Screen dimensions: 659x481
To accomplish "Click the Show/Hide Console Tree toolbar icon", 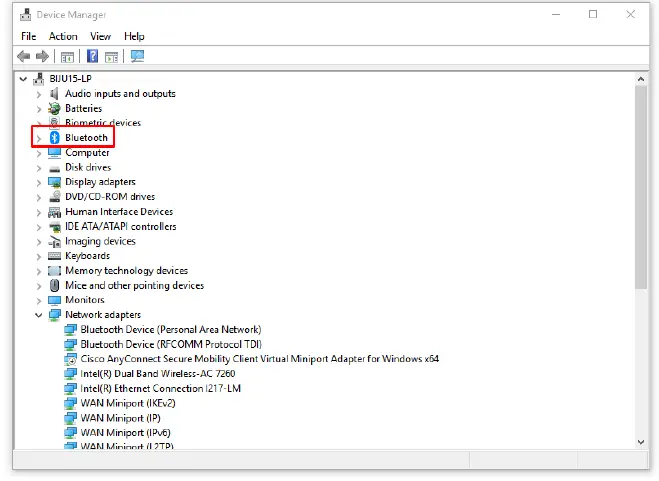I will click(x=67, y=57).
